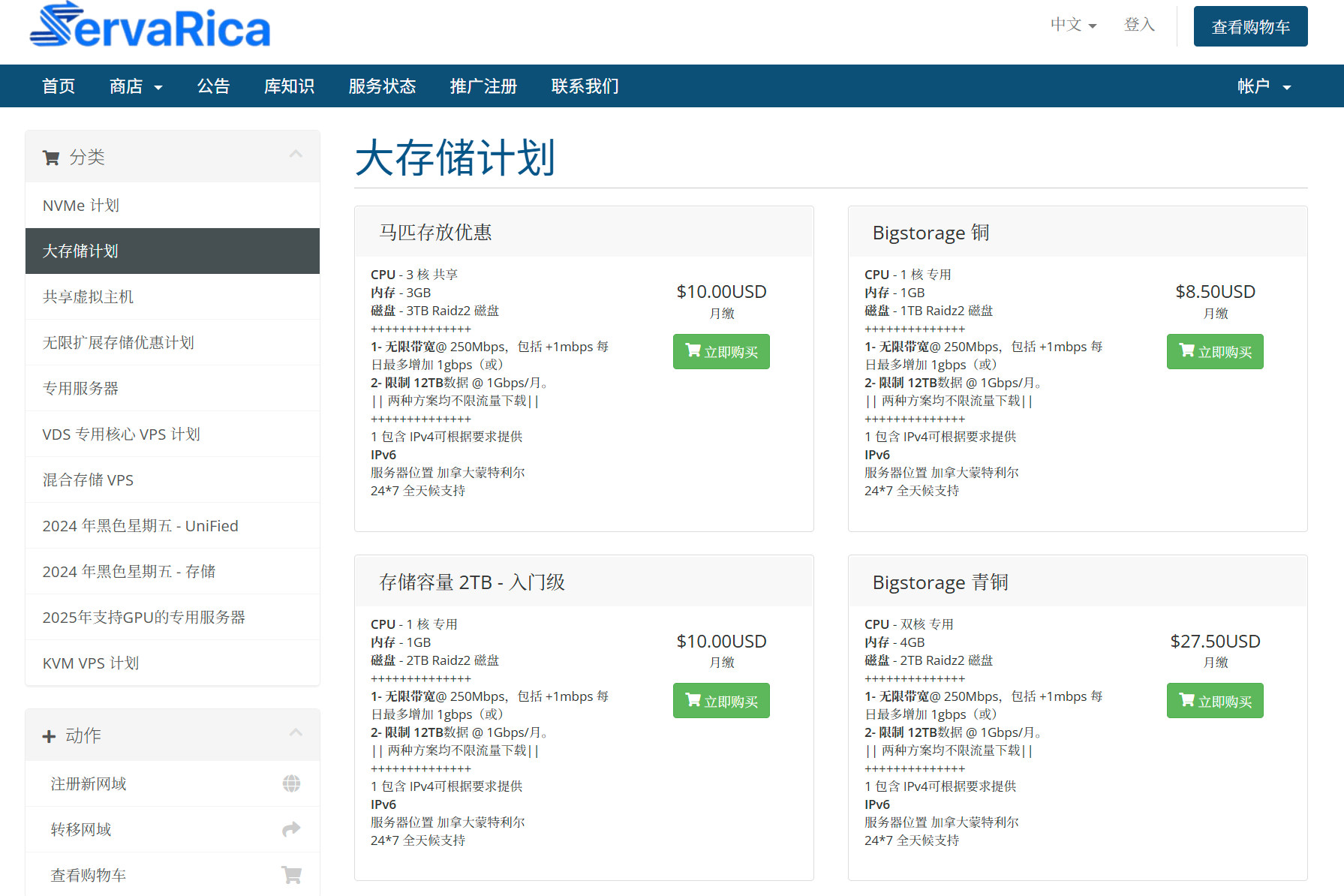Click the Bigstorage 青铜 card title

tap(940, 582)
